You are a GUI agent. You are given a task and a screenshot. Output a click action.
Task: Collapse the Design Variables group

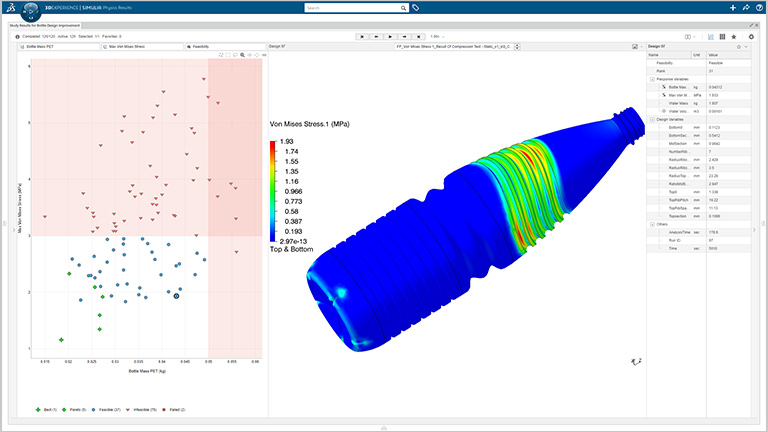(x=651, y=120)
